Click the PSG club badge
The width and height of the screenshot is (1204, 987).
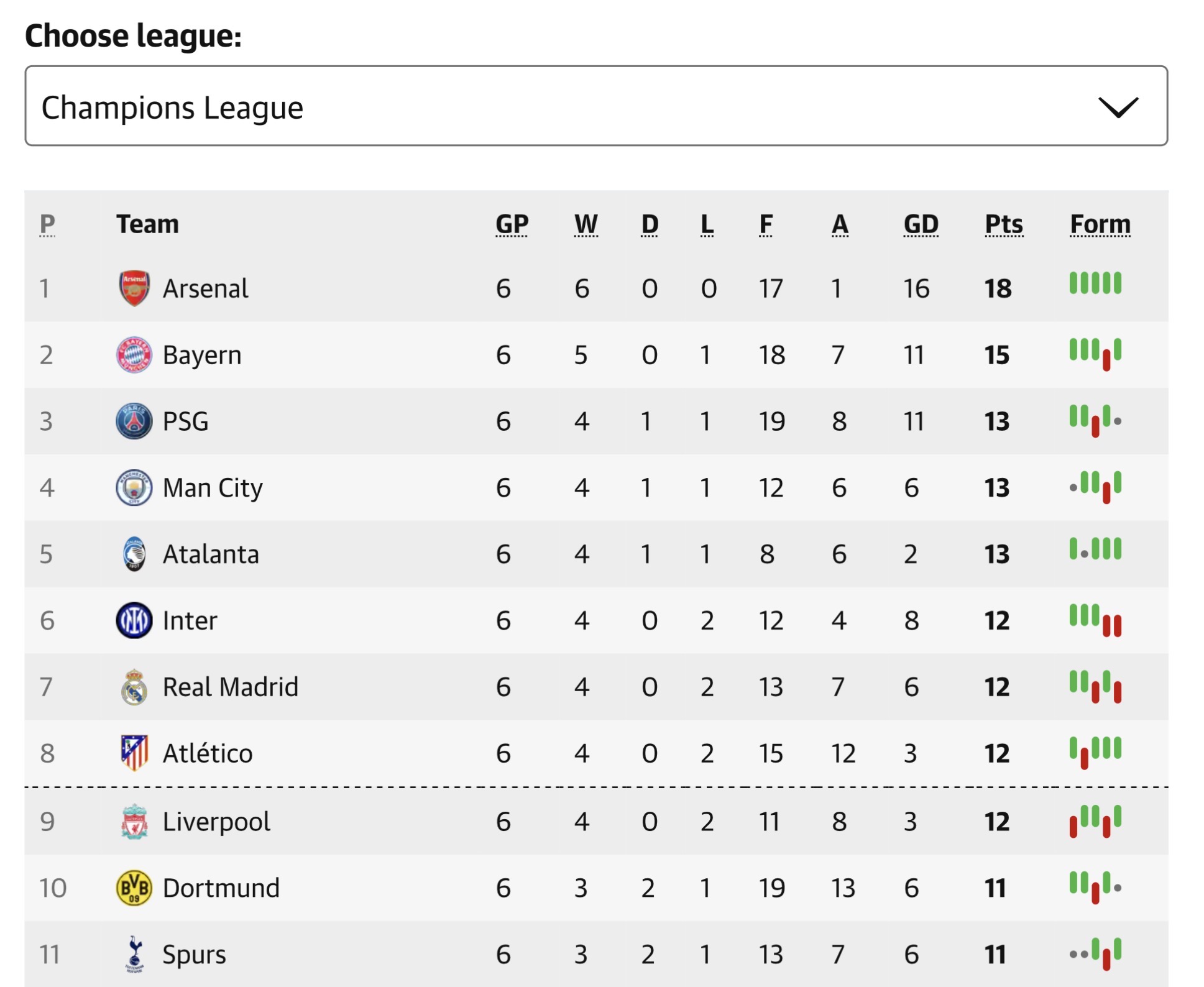tap(134, 421)
